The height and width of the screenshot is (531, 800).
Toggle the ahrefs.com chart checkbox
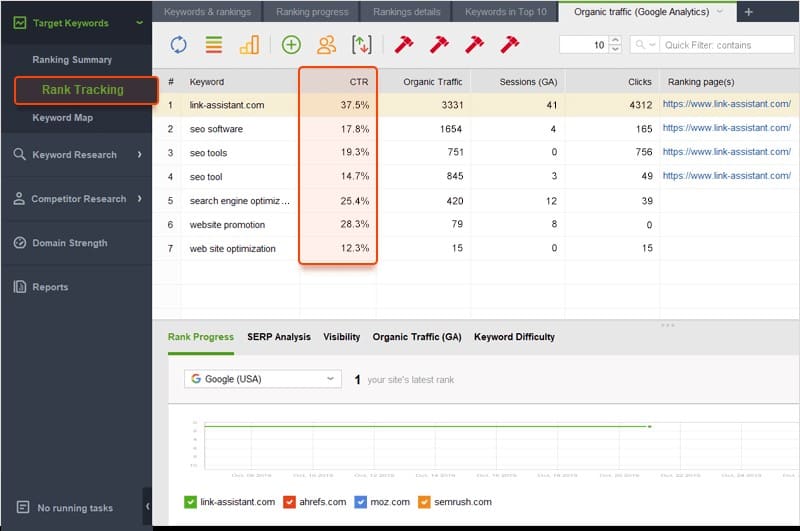tap(289, 502)
